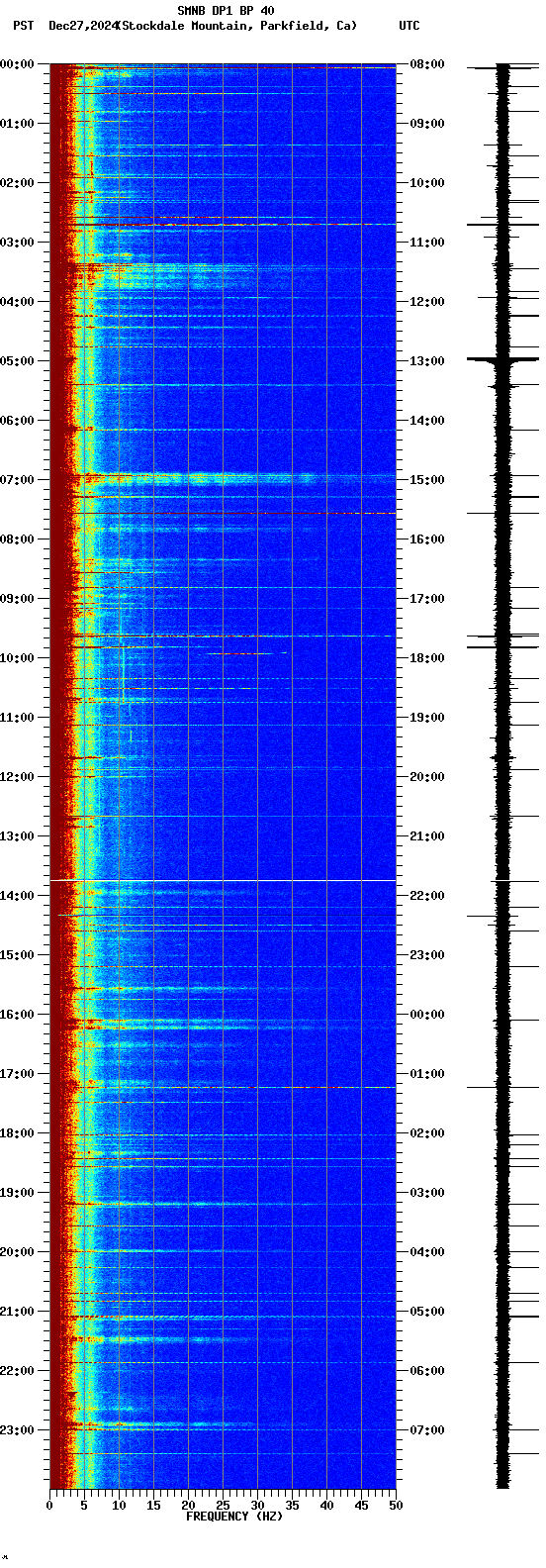Select the '04:00' label on the UTC axis
Image resolution: width=546 pixels, height=1568 pixels.
[x=427, y=1252]
